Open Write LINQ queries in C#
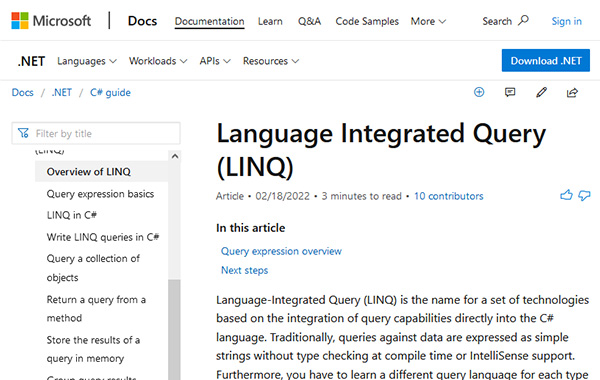Image resolution: width=600 pixels, height=380 pixels. (x=103, y=237)
